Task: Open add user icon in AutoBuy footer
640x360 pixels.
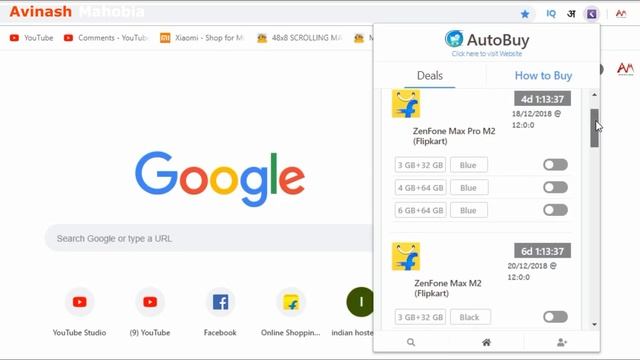Action: 562,342
